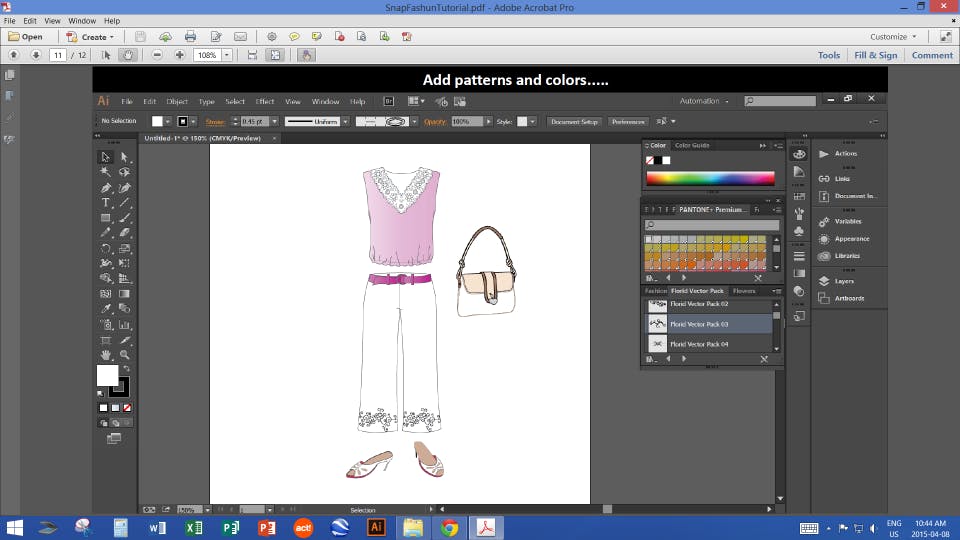
Task: Select Illustrator Paintbrush tool
Action: pyautogui.click(x=124, y=218)
